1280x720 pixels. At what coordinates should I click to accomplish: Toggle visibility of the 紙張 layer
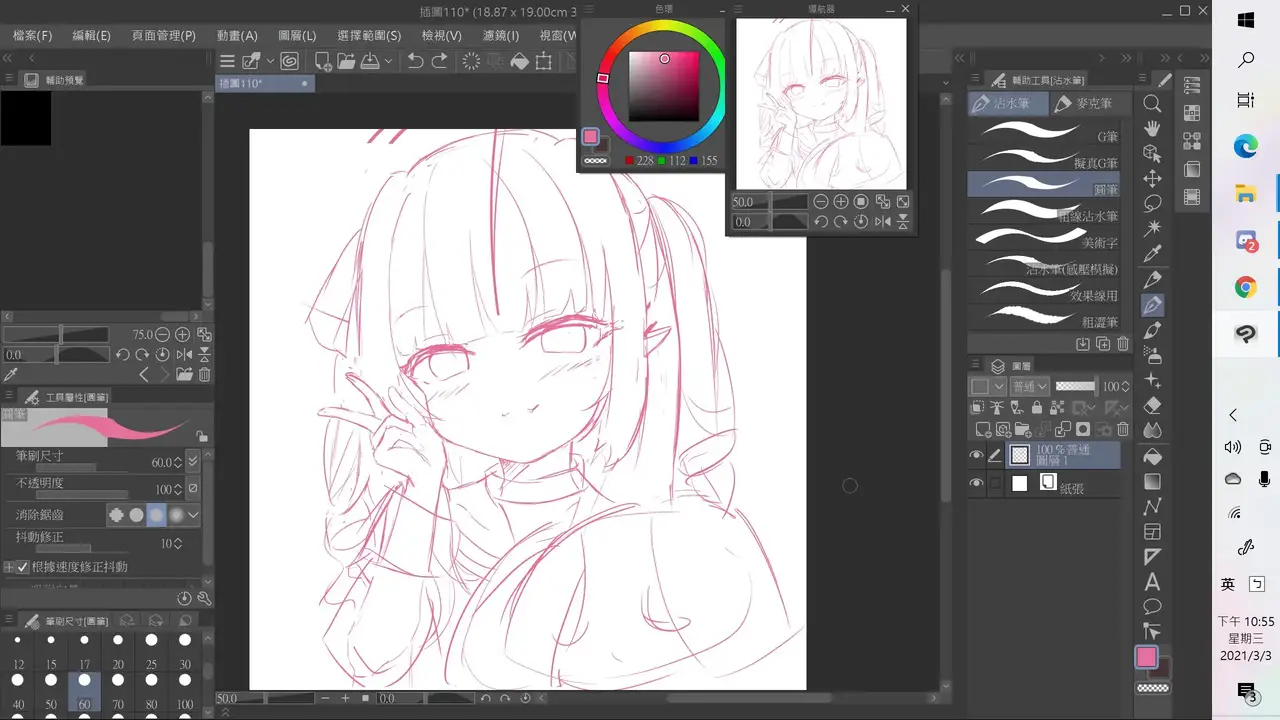coord(976,484)
